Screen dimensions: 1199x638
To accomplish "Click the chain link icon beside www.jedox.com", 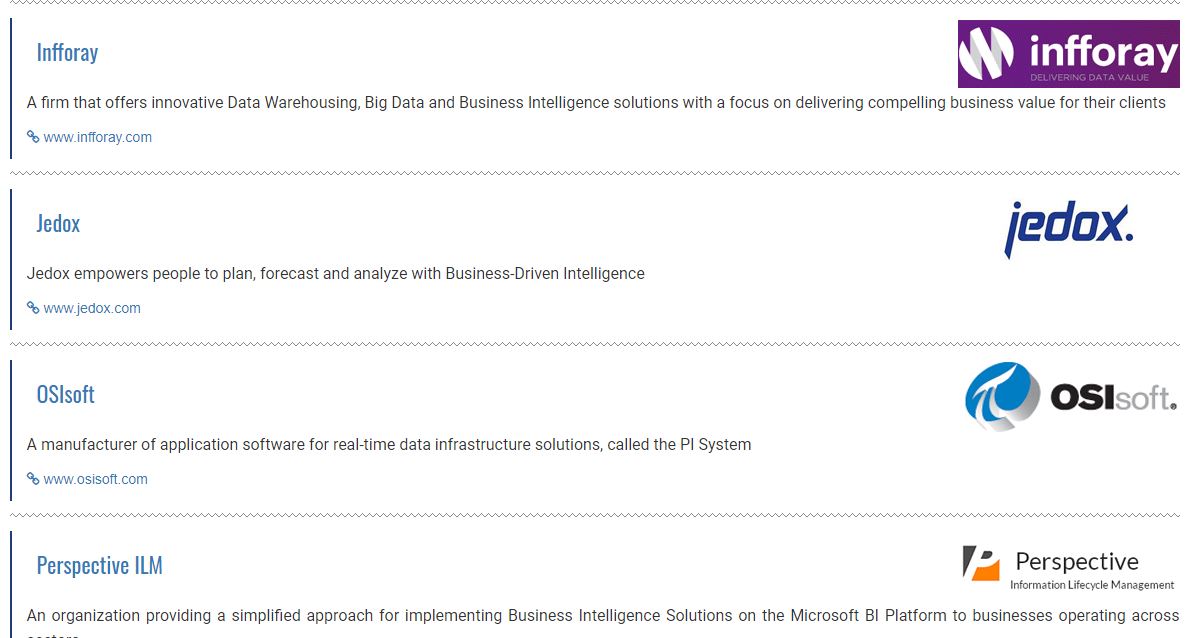I will click(33, 308).
